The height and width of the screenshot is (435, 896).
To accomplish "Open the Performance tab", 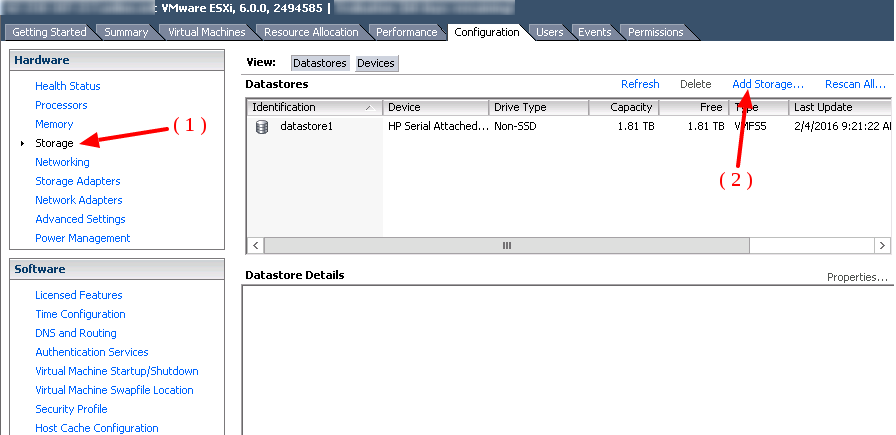I will tap(406, 32).
